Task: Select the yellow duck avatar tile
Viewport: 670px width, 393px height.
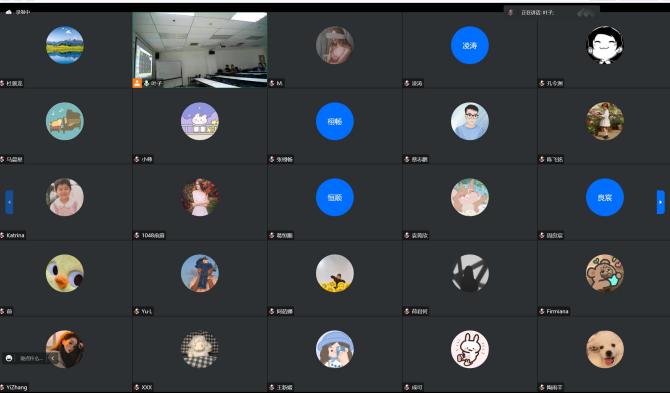Action: (65, 273)
